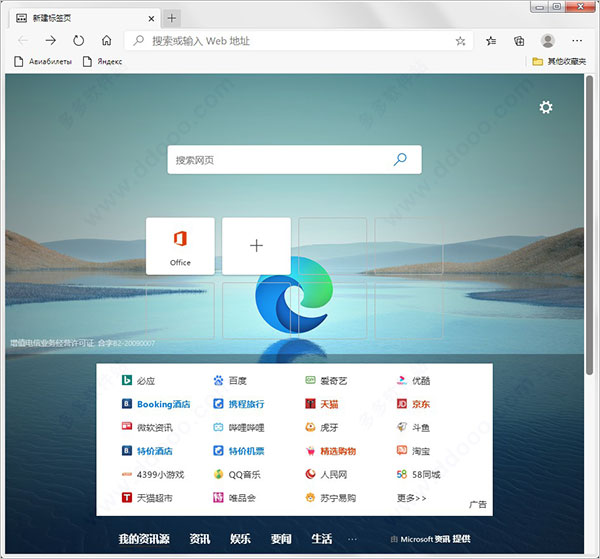This screenshot has width=600, height=559.
Task: Open the 必应 Bing icon link
Action: [x=127, y=380]
